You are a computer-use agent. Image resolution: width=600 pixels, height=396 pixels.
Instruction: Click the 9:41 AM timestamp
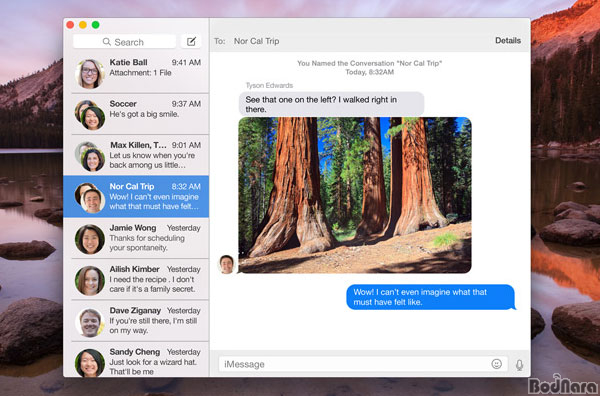pyautogui.click(x=186, y=62)
